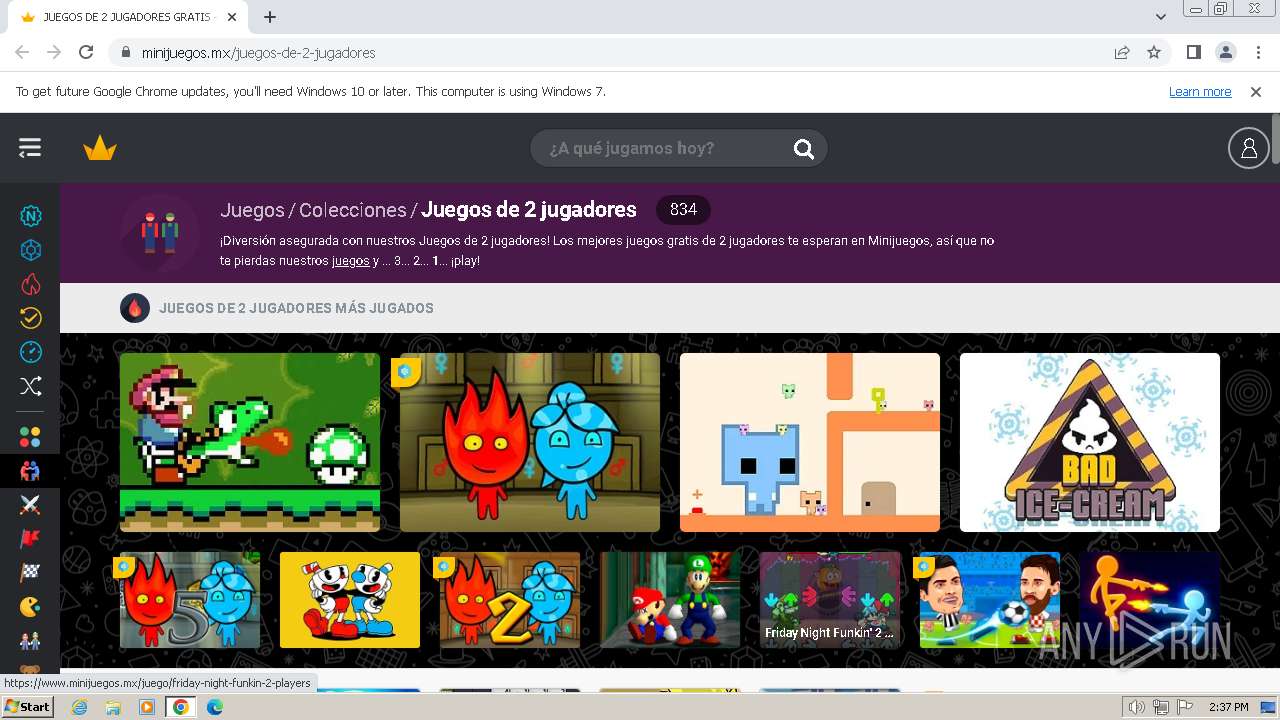Click the system tray volume icon
Viewport: 1280px width, 720px height.
1137,707
